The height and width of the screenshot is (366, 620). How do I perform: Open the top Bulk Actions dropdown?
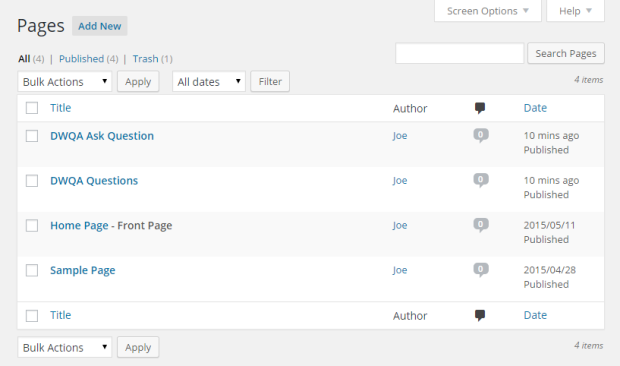65,81
